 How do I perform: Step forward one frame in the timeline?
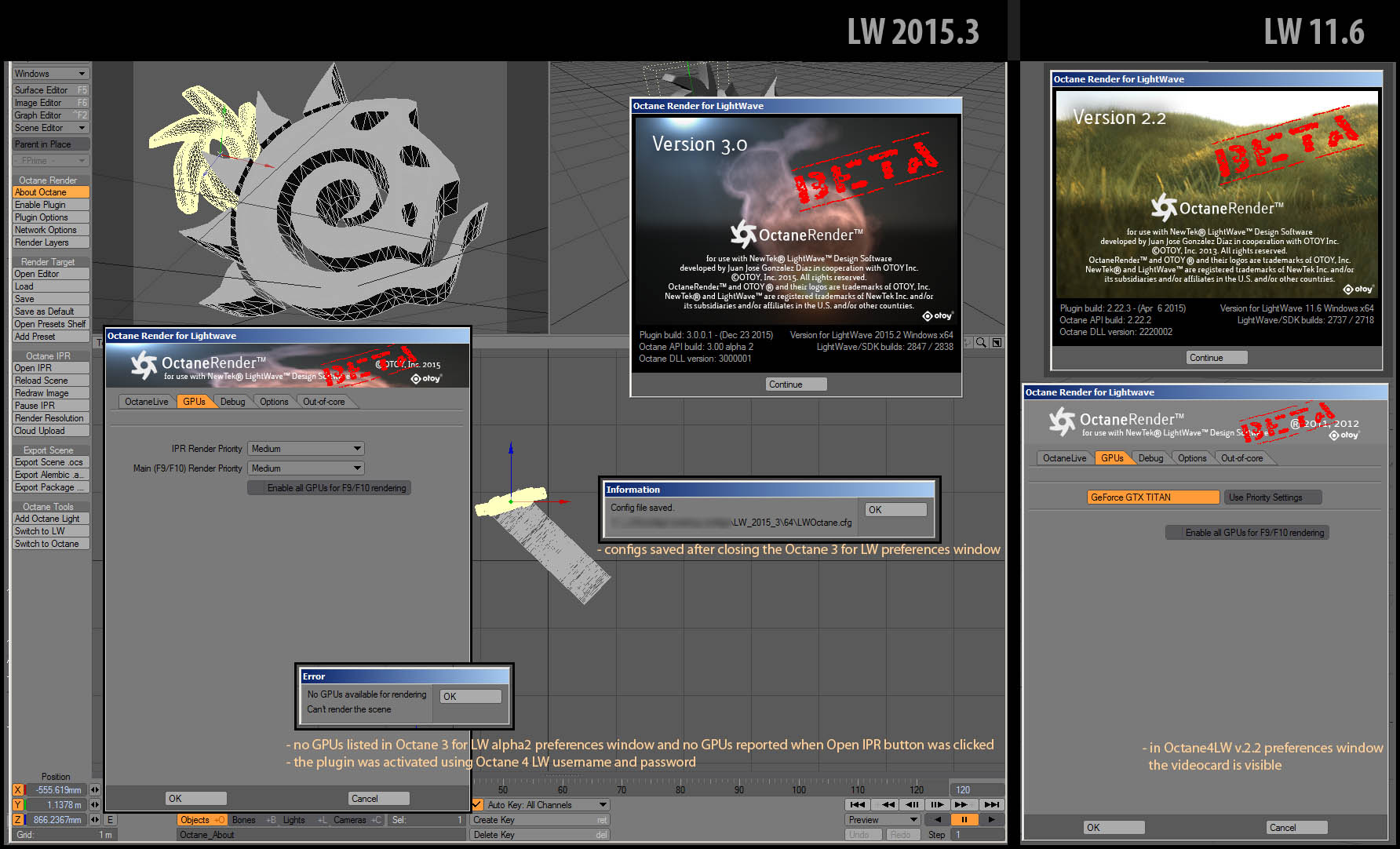937,804
